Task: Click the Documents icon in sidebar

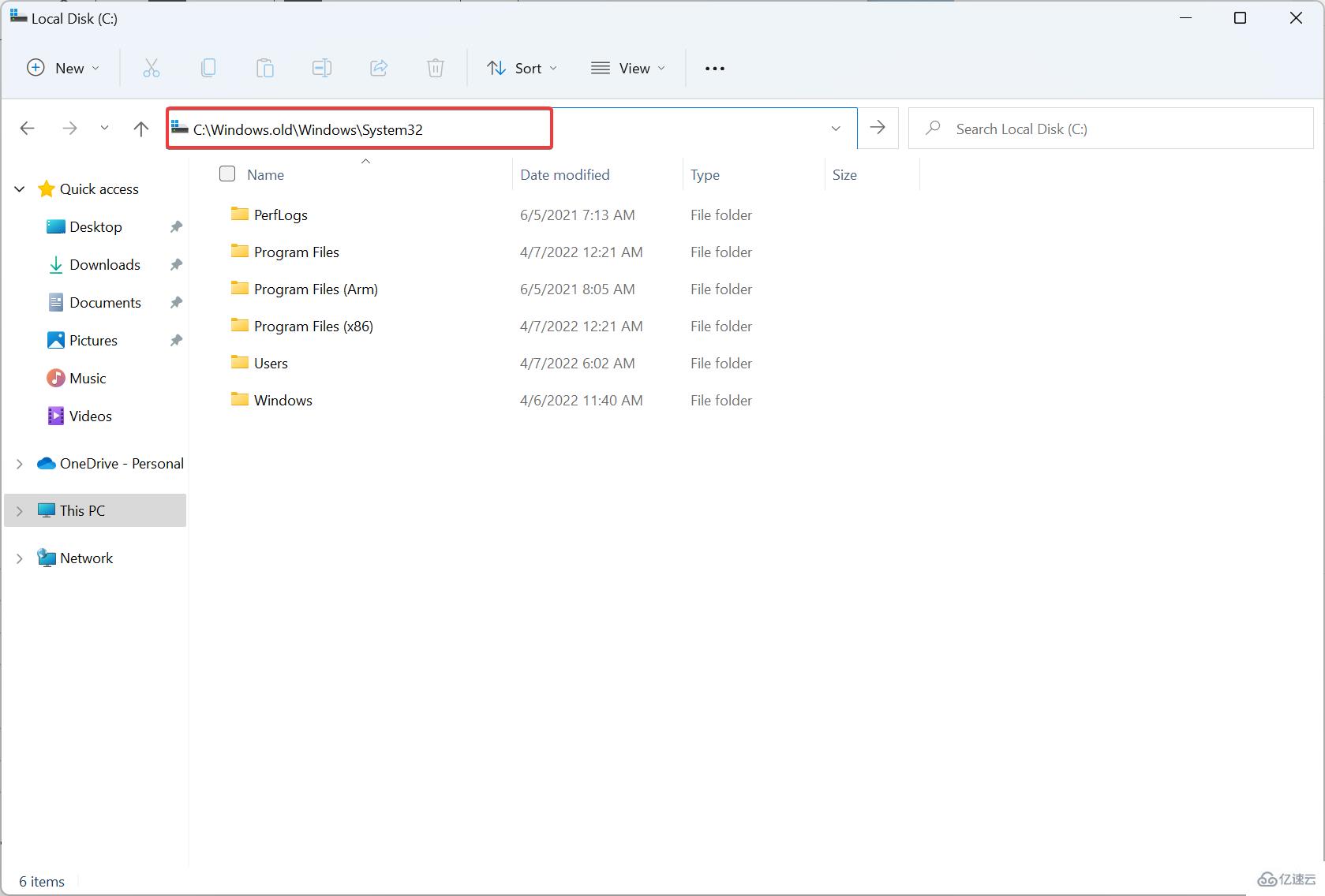Action: coord(55,303)
